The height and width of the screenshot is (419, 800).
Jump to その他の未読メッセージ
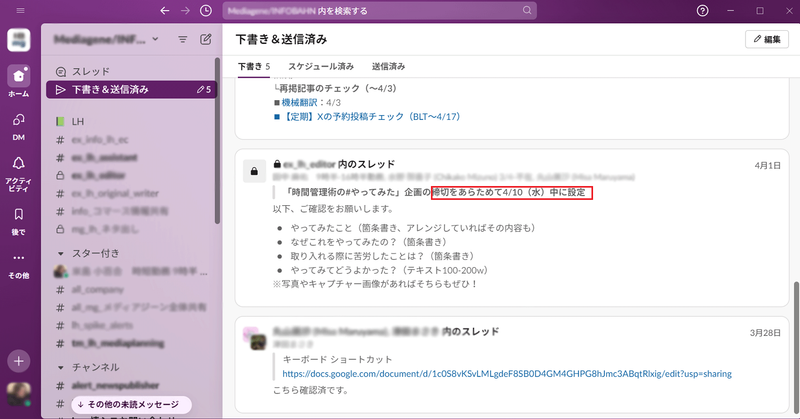pos(132,405)
